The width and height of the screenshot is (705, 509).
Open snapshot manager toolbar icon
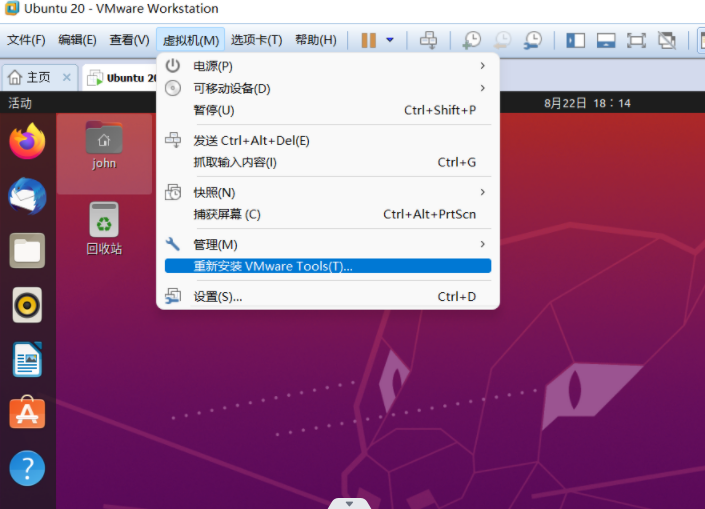(x=533, y=40)
